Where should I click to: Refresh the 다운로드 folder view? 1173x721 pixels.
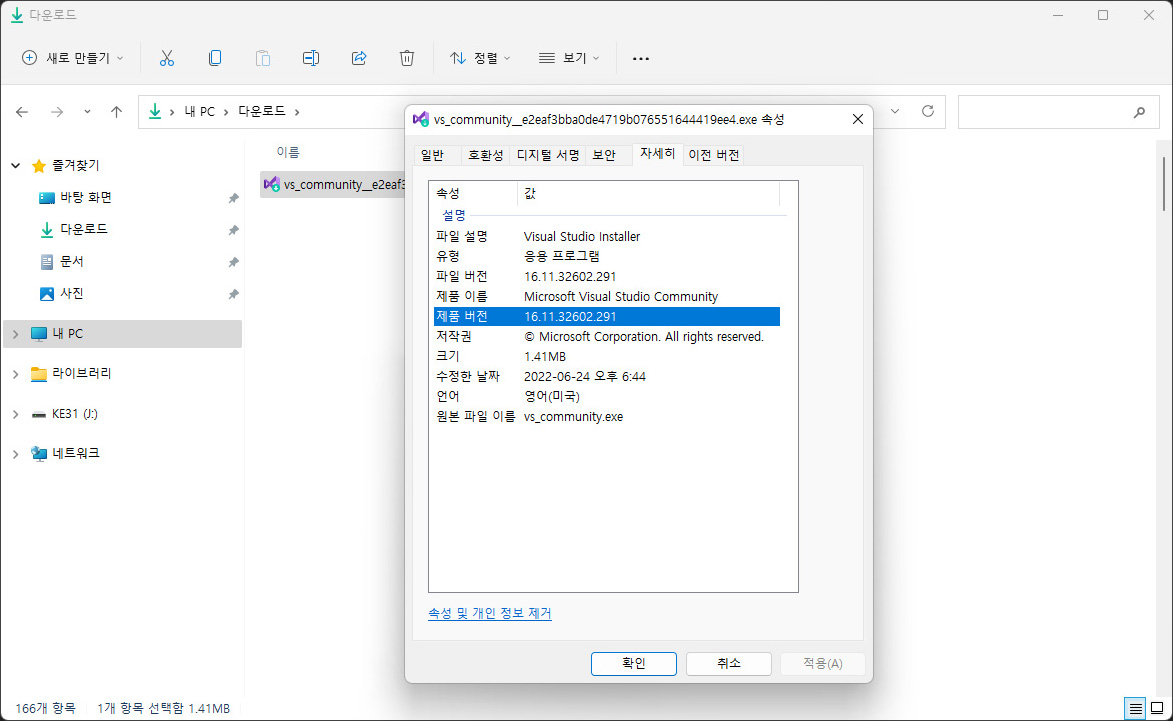928,111
